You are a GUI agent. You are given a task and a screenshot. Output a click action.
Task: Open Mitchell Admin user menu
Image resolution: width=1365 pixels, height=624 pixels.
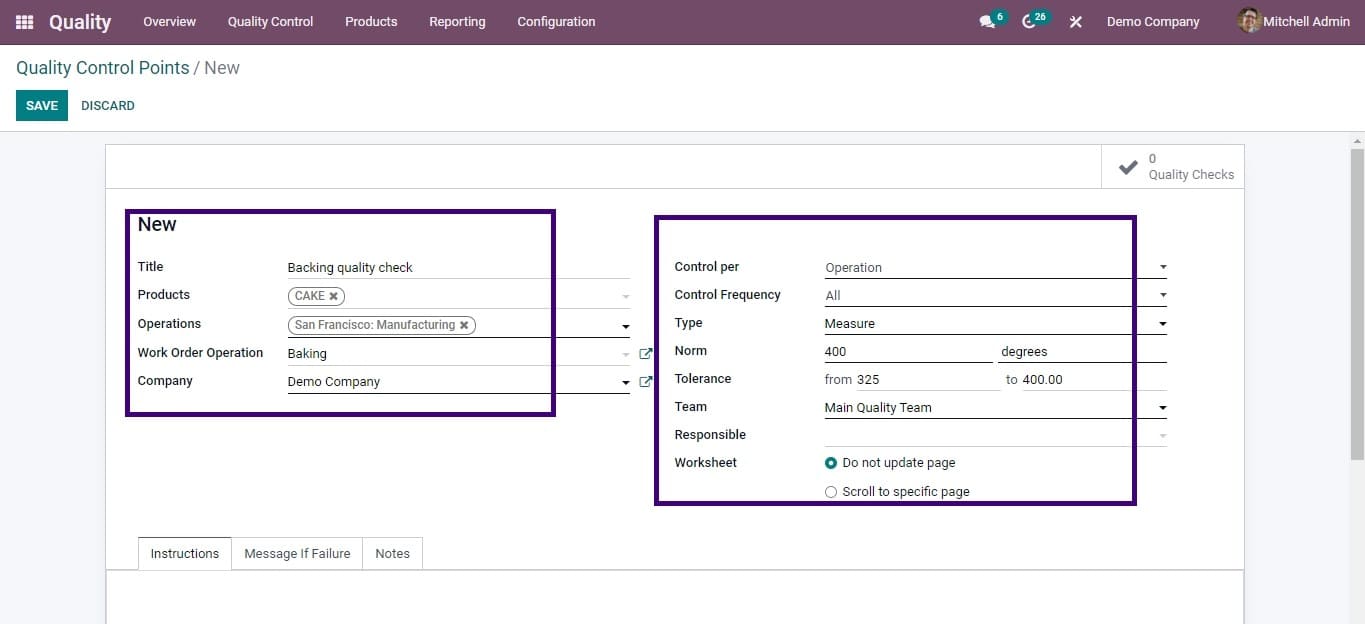point(1294,21)
